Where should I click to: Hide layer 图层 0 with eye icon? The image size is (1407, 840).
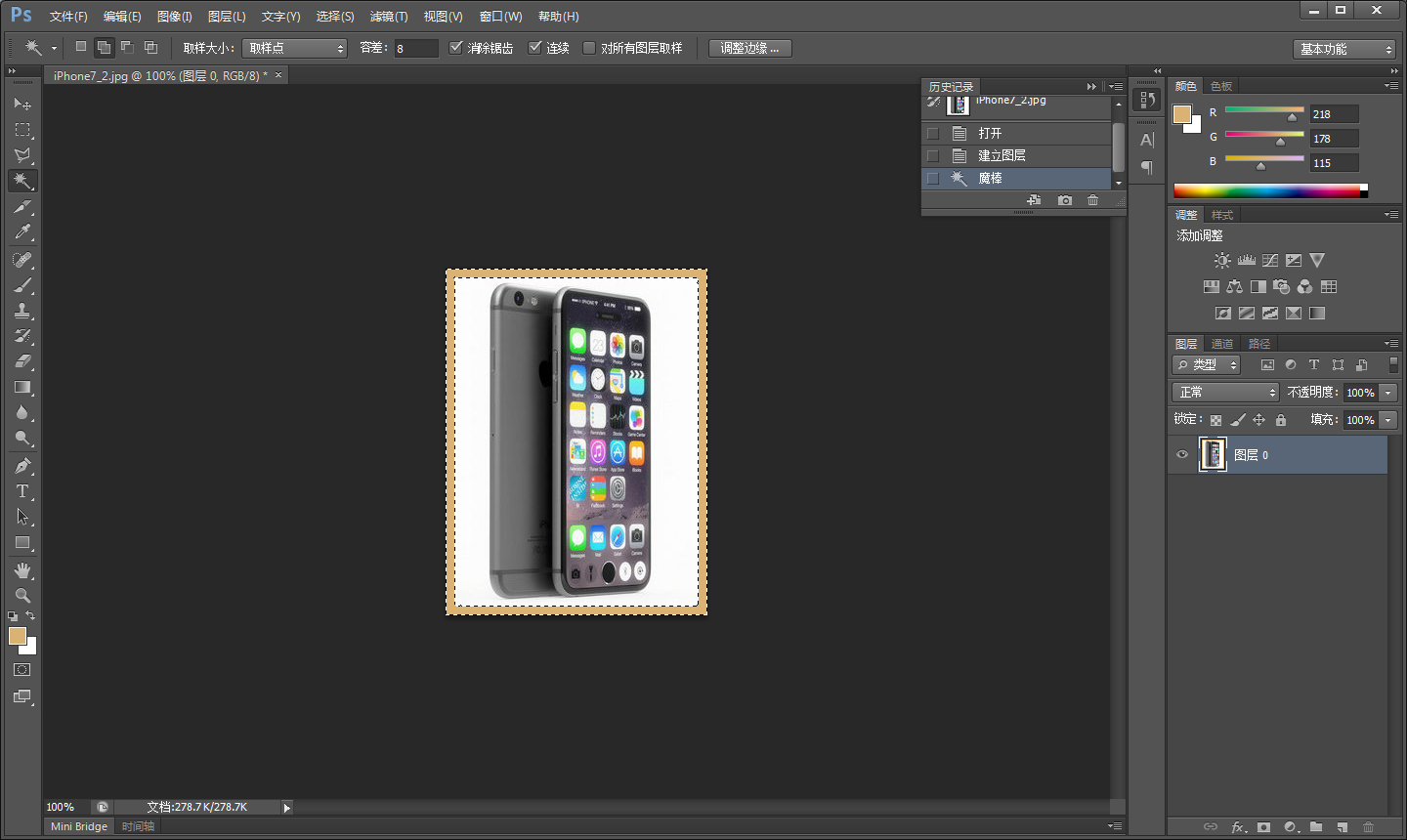point(1182,455)
